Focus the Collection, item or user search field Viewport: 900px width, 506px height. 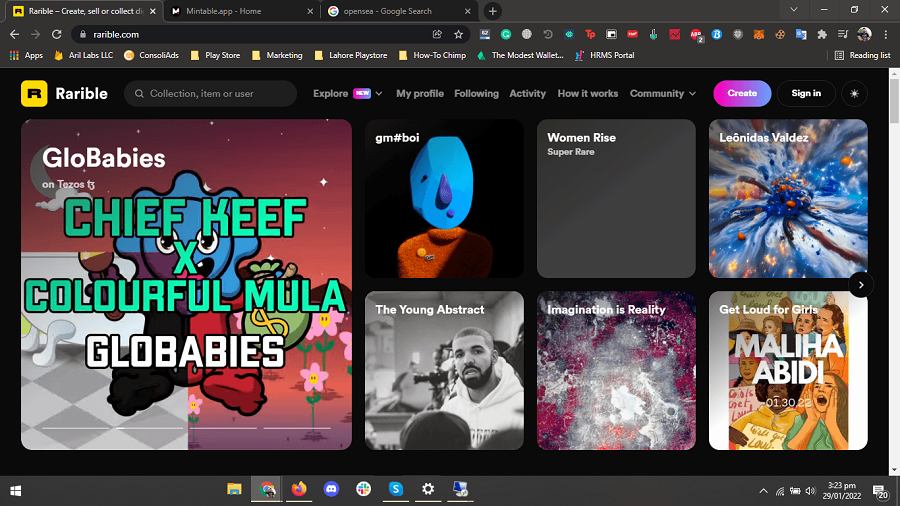pyautogui.click(x=210, y=94)
